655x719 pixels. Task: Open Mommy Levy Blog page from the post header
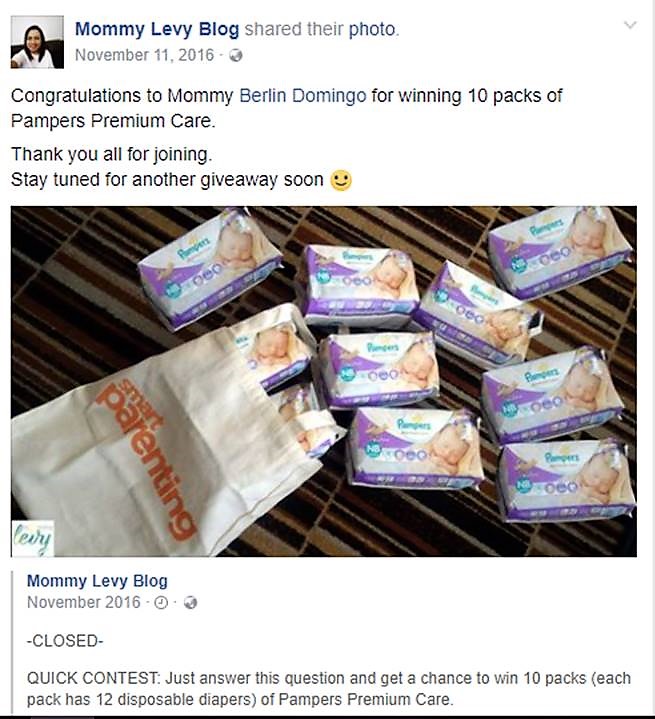pos(157,29)
